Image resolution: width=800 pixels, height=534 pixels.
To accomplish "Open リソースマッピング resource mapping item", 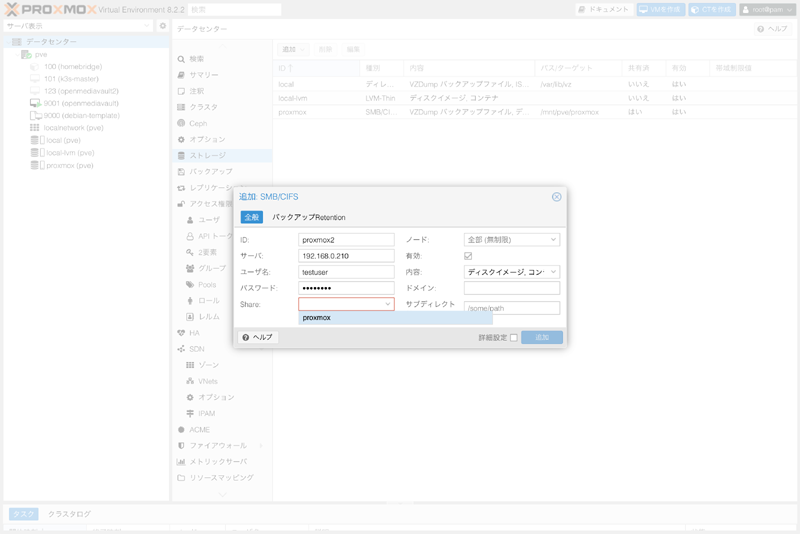I will pyautogui.click(x=222, y=478).
